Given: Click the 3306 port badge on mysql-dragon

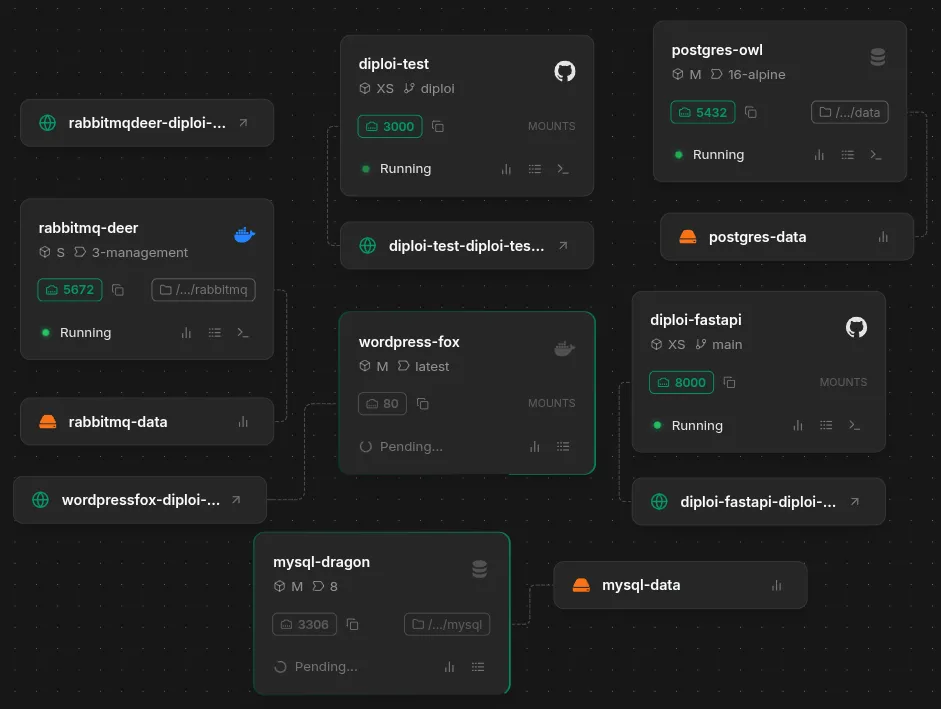Looking at the screenshot, I should coord(304,623).
